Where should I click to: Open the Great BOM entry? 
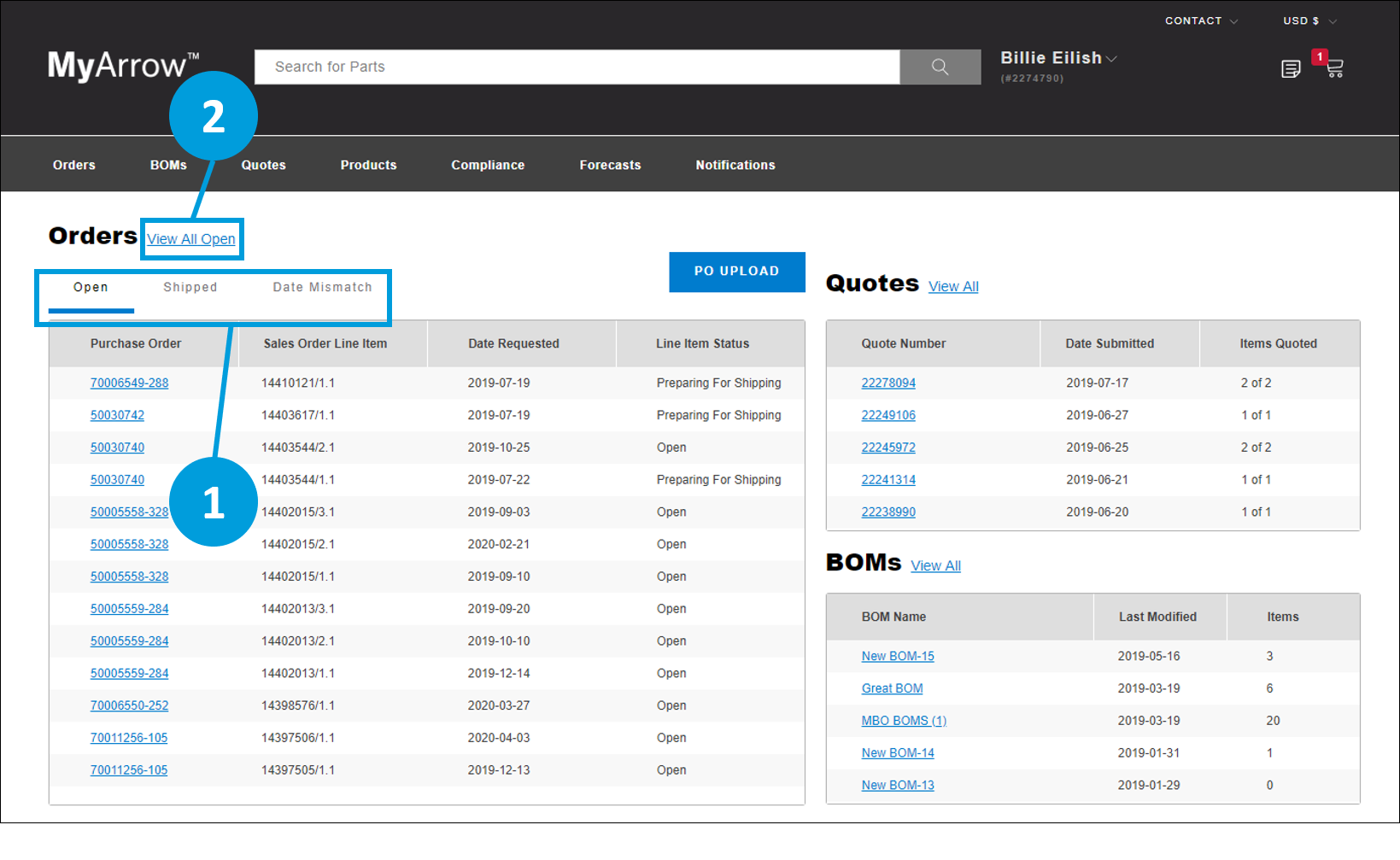pyautogui.click(x=892, y=688)
